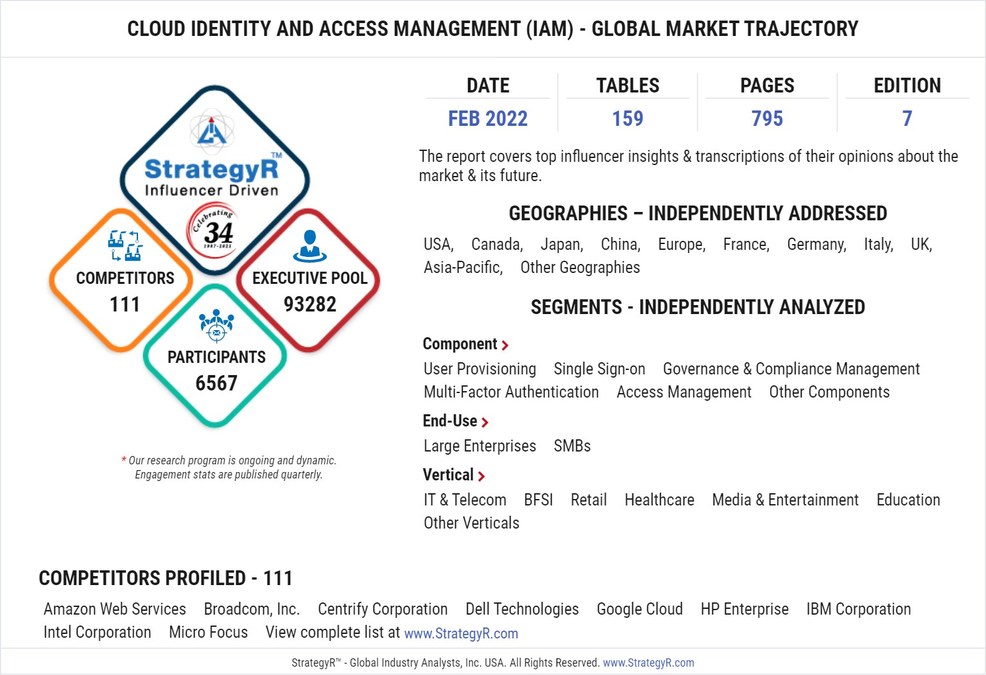Expand the End-Use segment chevron
986x675 pixels.
[485, 422]
